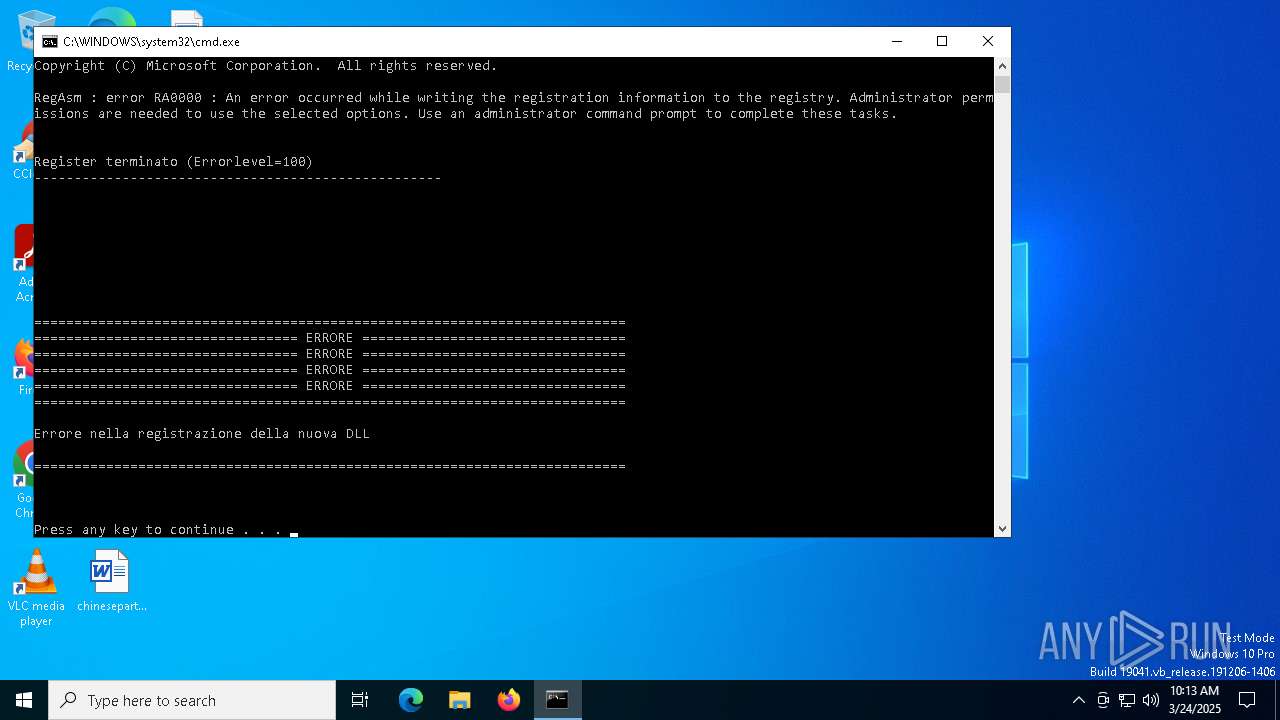Close the cmd.exe window
This screenshot has height=720, width=1280.
click(x=988, y=42)
